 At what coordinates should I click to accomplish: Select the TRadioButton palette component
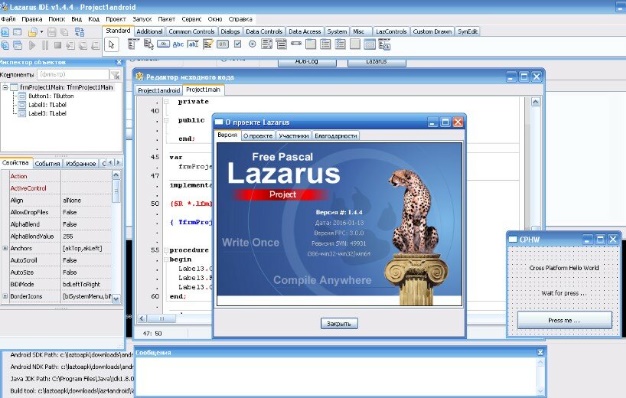point(252,44)
